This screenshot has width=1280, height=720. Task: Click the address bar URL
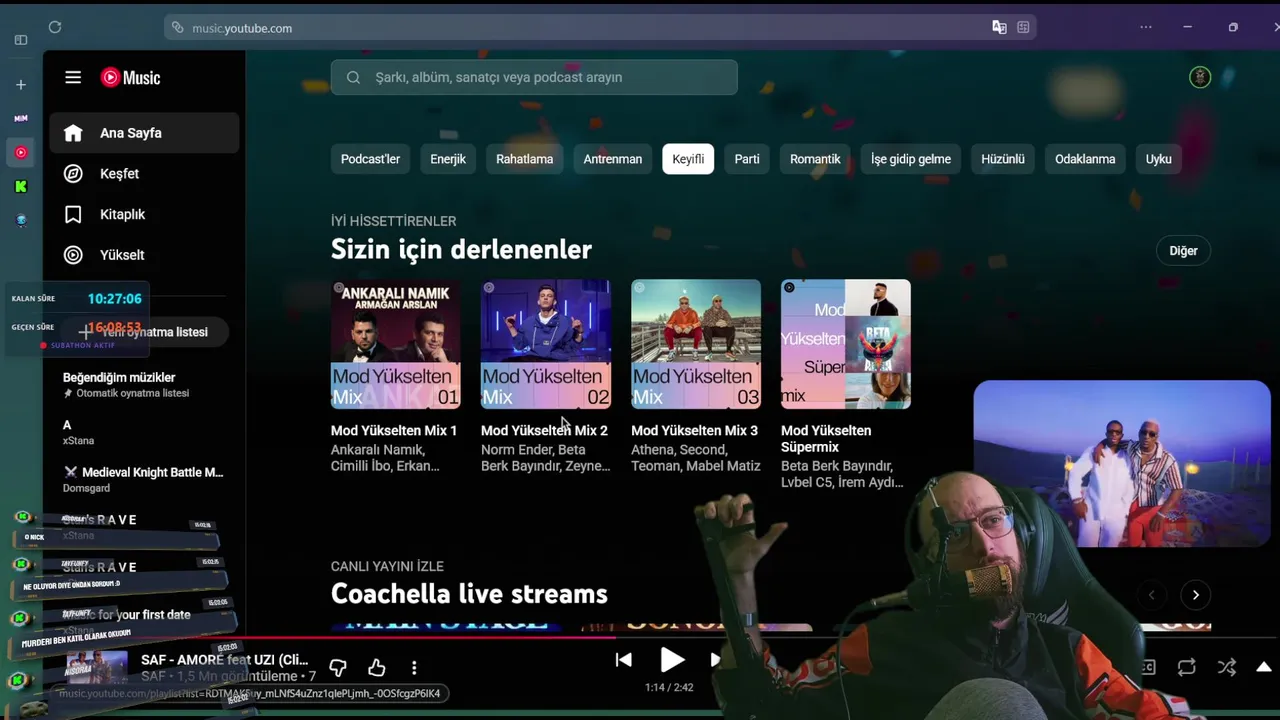[x=242, y=28]
